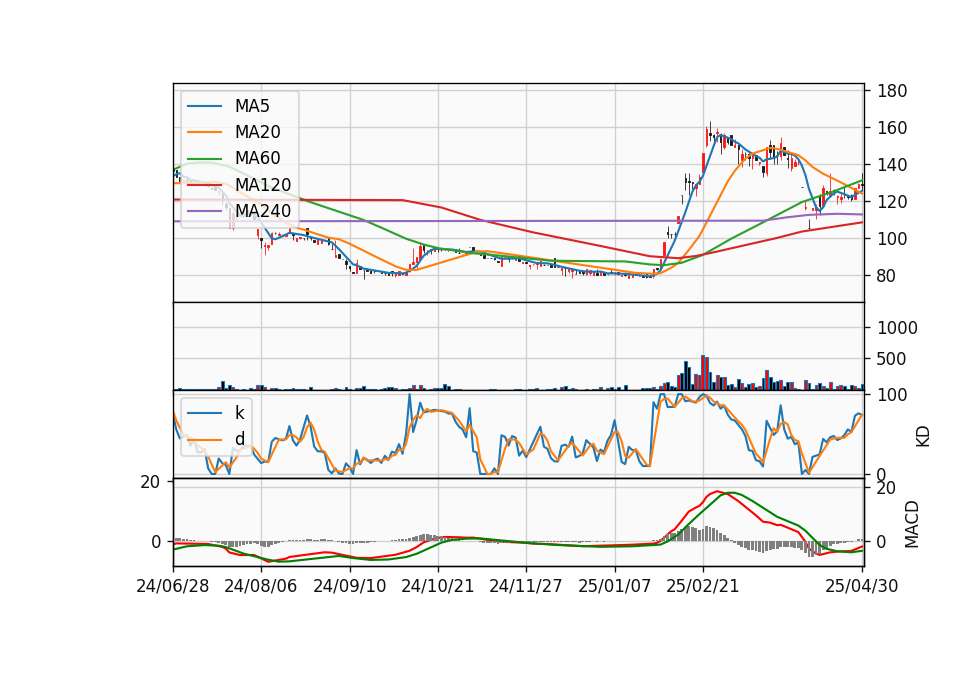960x690 pixels.
Task: Click the 25/04/30 date label
Action: [x=862, y=586]
